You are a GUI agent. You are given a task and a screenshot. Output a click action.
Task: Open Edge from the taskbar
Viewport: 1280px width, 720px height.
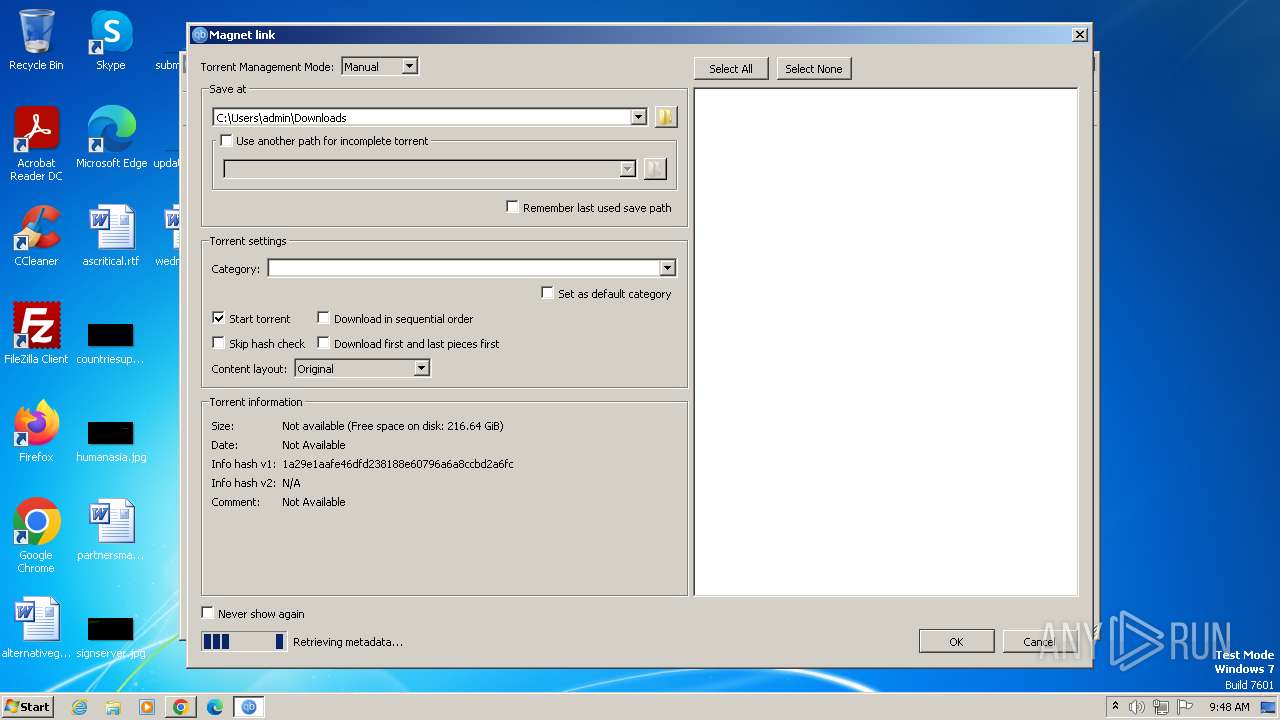[215, 707]
